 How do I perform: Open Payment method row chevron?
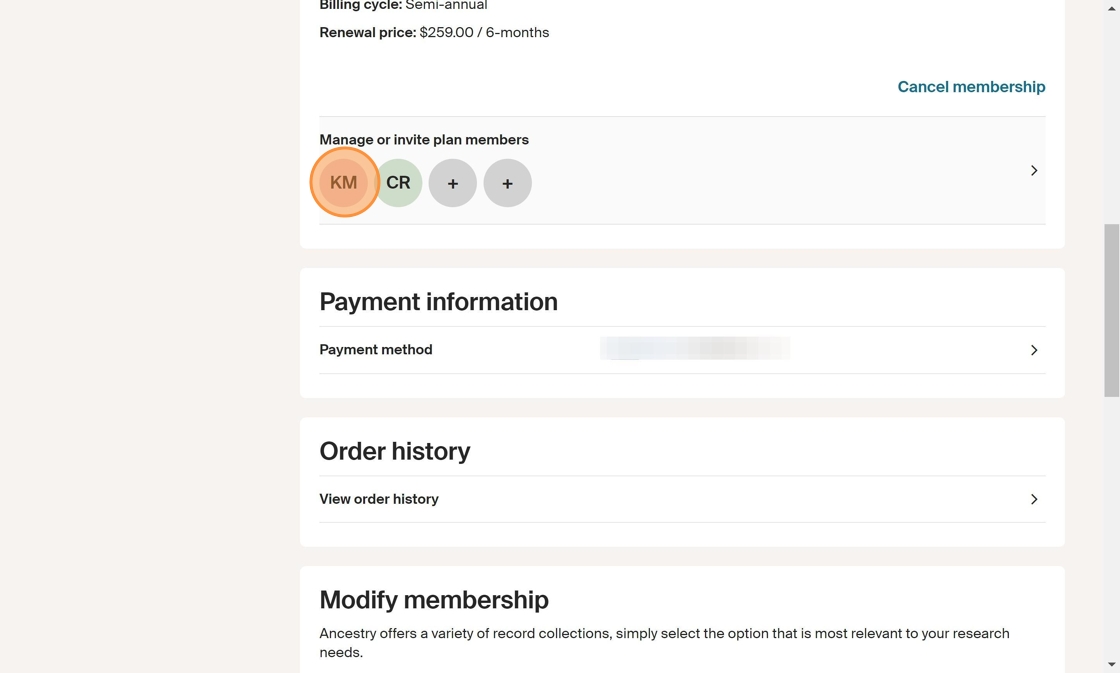click(x=1034, y=350)
